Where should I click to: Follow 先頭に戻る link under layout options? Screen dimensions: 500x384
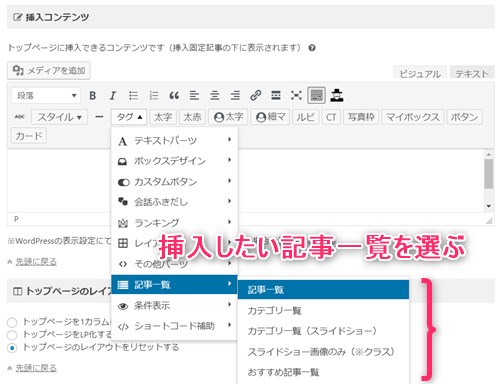tap(36, 368)
